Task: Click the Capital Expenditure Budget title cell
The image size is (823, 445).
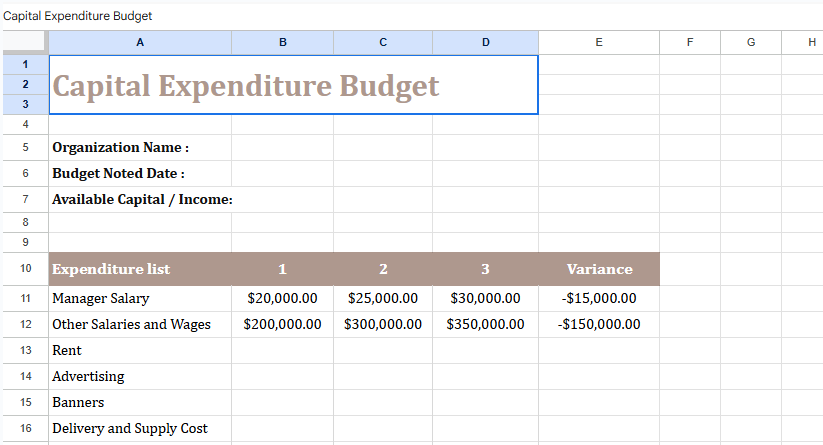Action: pos(245,86)
